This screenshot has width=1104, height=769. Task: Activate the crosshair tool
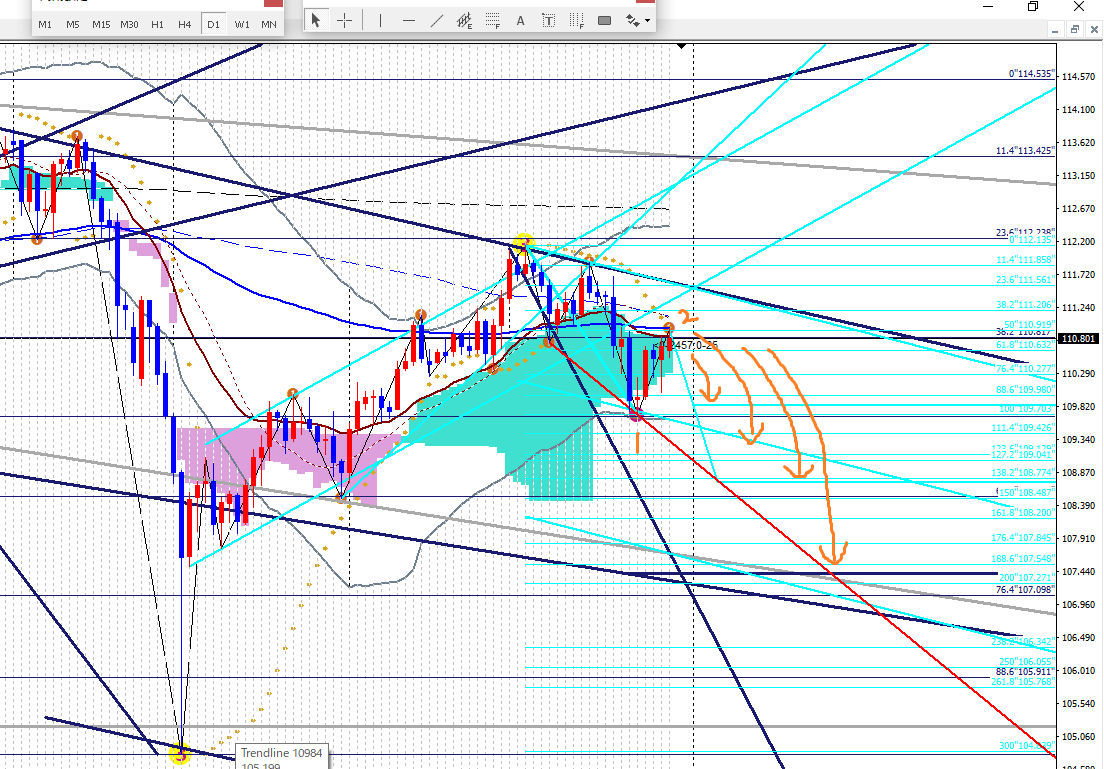coord(343,20)
